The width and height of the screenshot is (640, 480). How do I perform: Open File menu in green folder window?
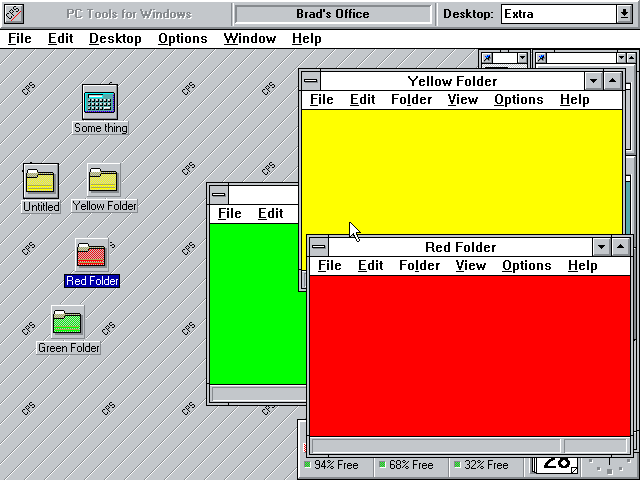click(x=229, y=213)
